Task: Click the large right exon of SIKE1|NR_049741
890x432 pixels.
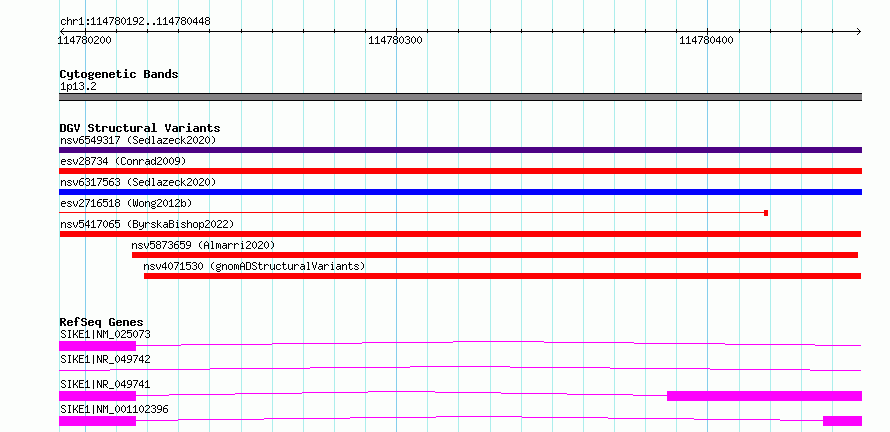Action: pyautogui.click(x=765, y=396)
